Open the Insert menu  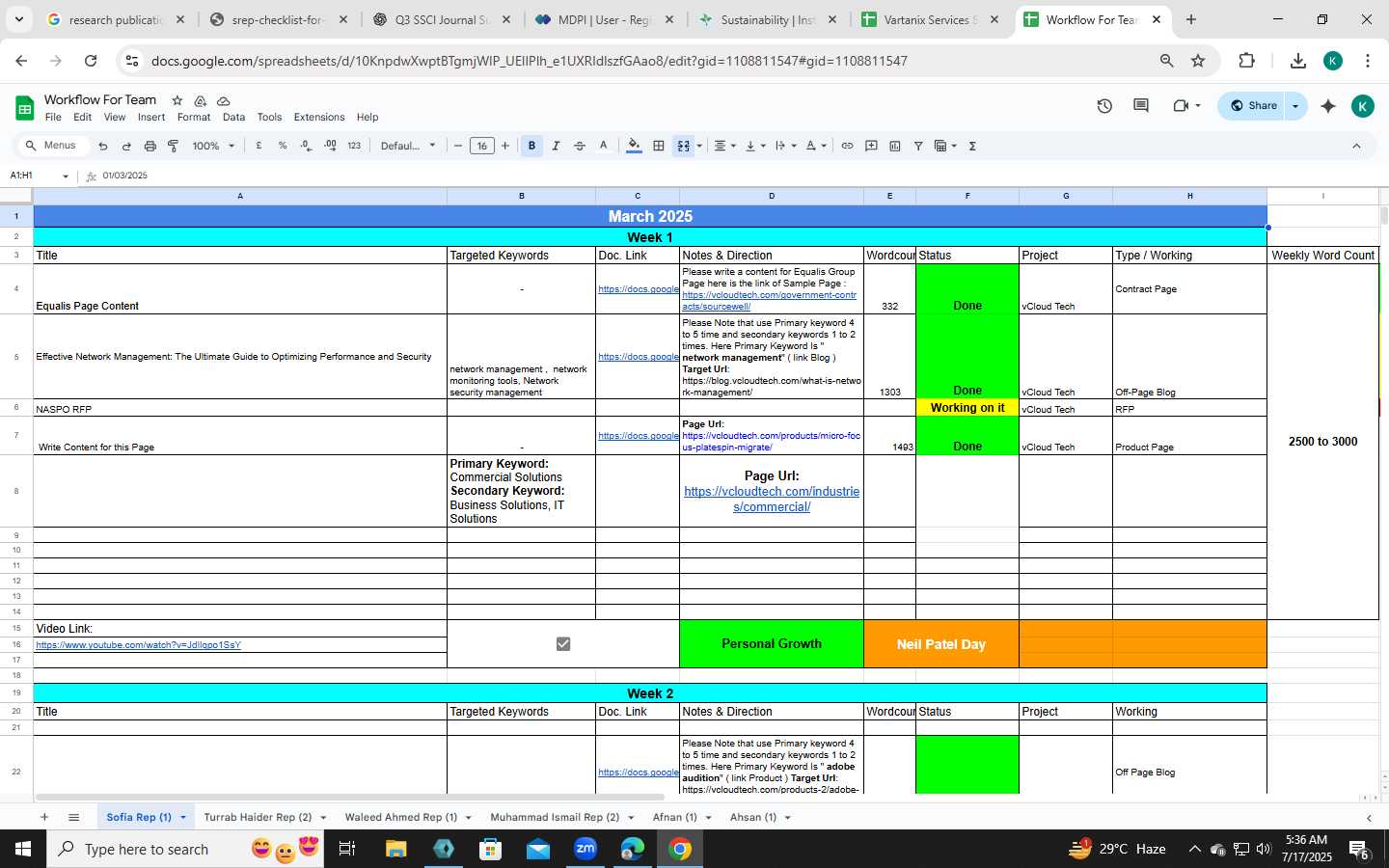click(x=151, y=118)
